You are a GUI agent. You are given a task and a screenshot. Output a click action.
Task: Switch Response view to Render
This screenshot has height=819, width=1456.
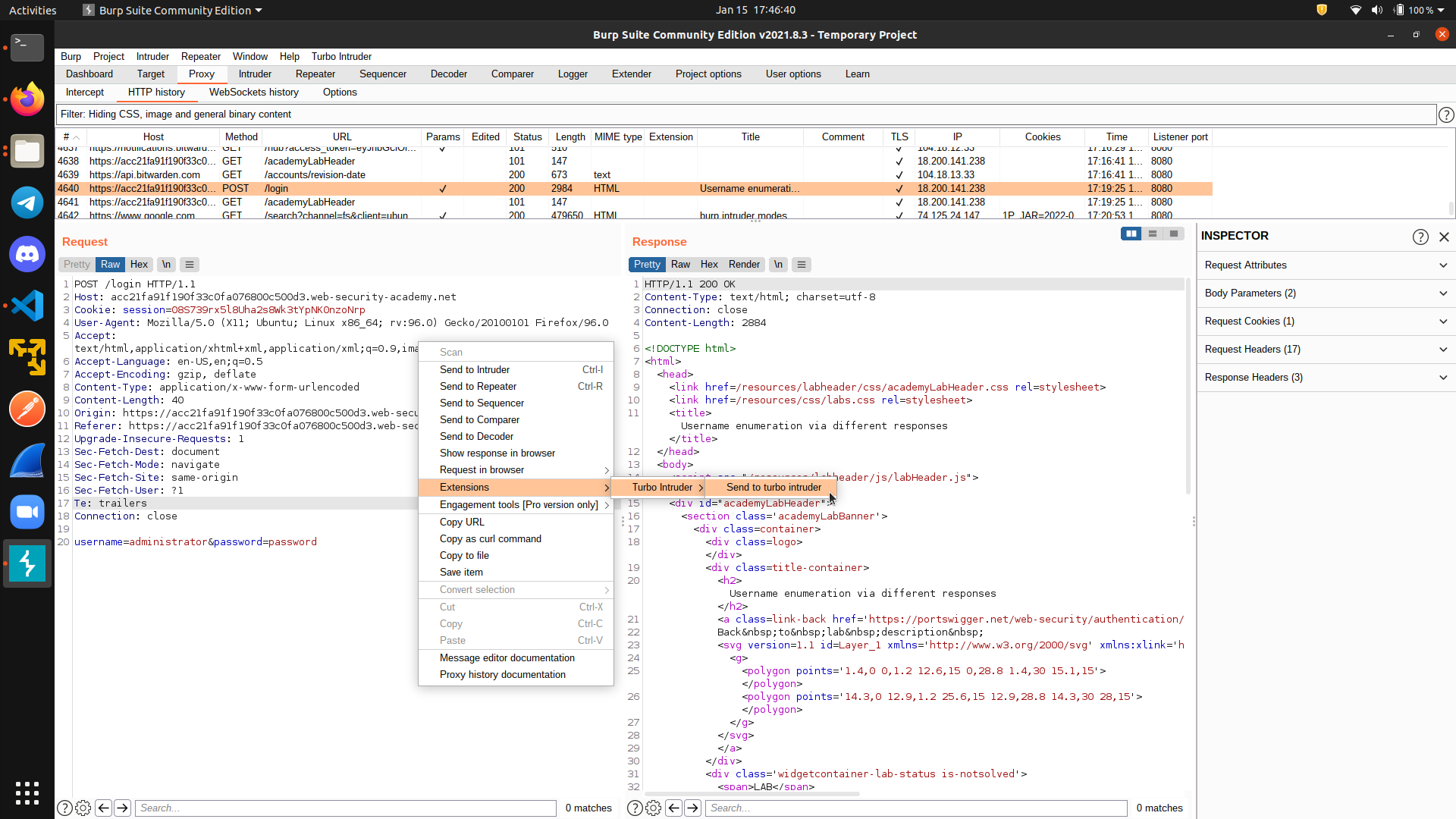[x=744, y=265]
